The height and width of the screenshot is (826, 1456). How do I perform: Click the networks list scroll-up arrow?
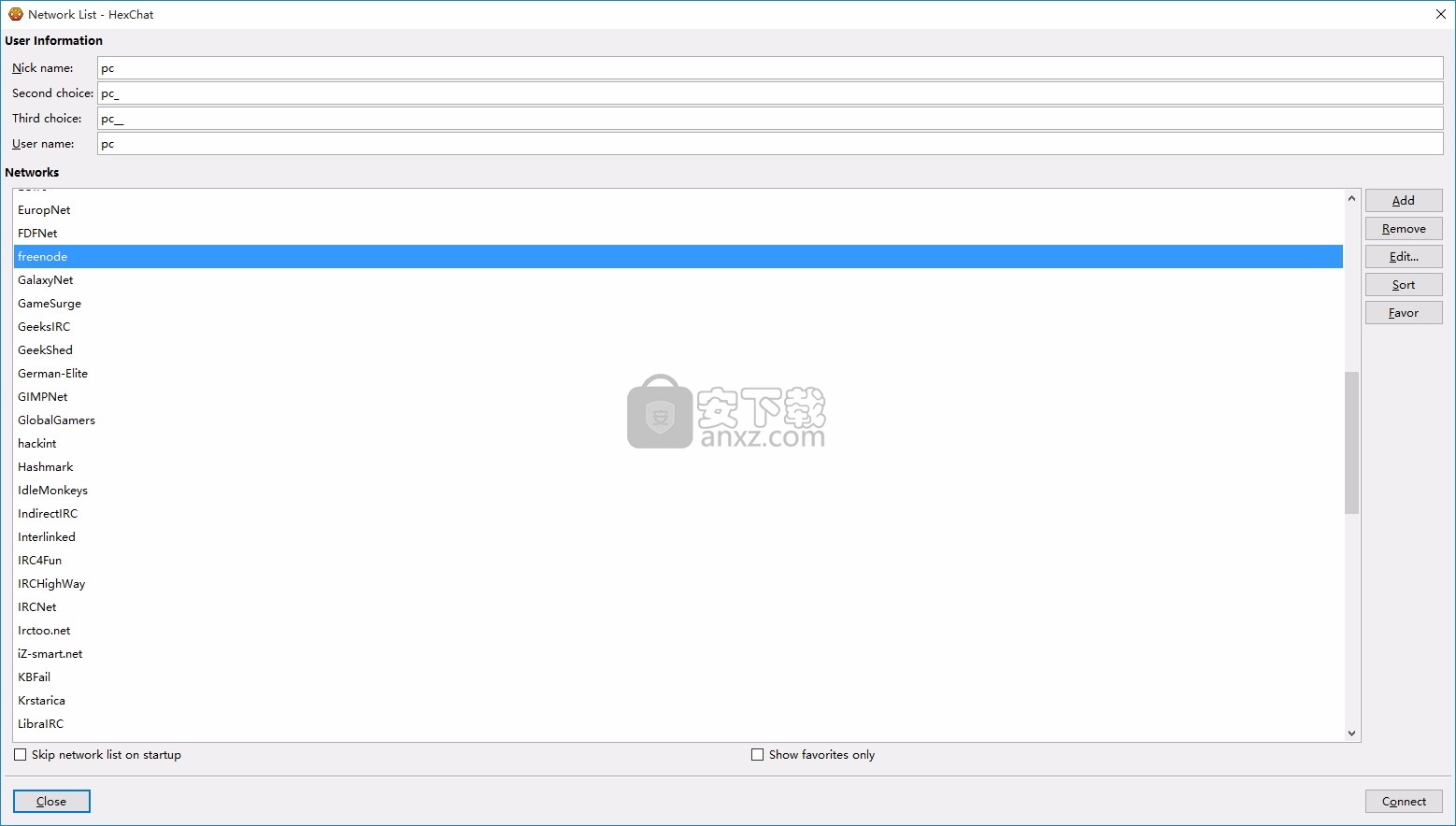(1351, 198)
